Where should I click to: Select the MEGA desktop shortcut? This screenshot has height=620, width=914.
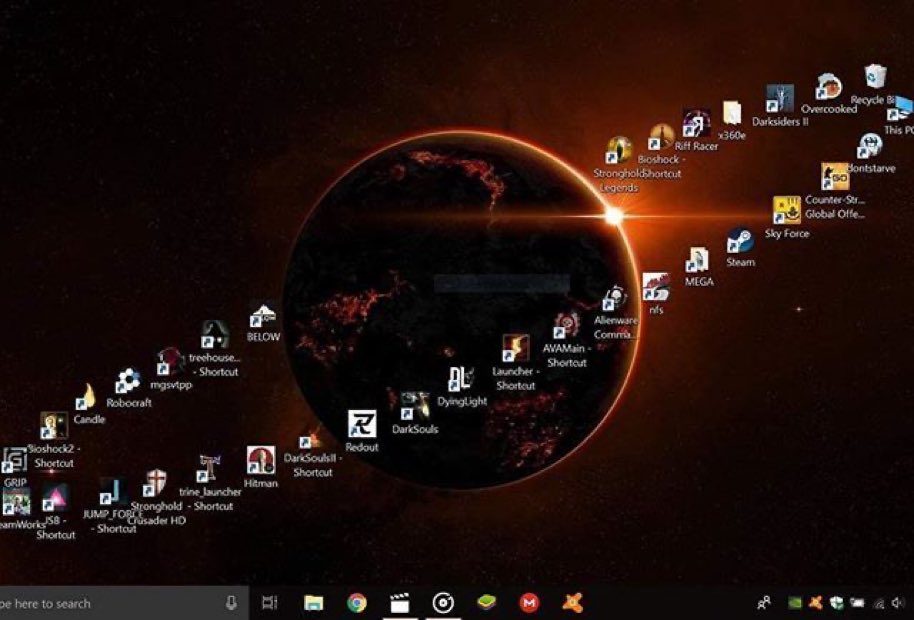[x=697, y=260]
